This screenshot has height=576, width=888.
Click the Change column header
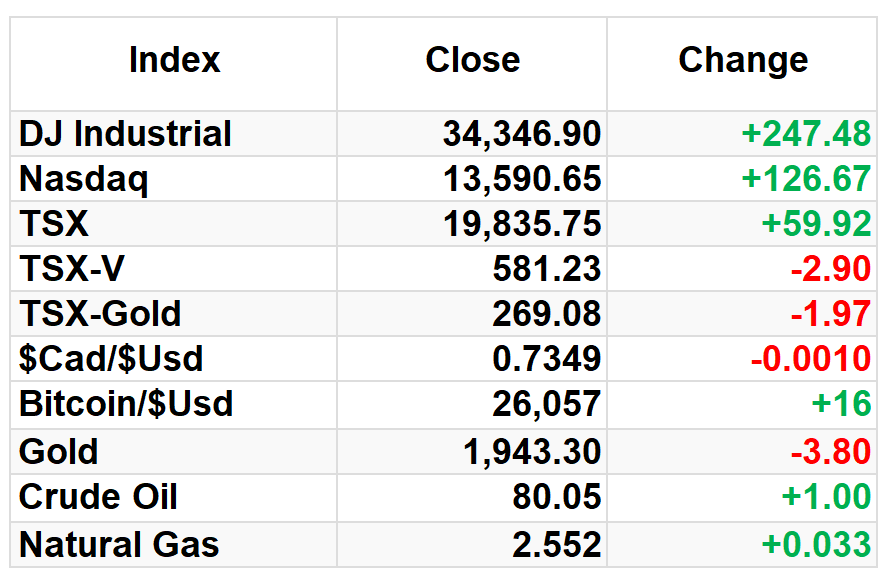point(743,61)
